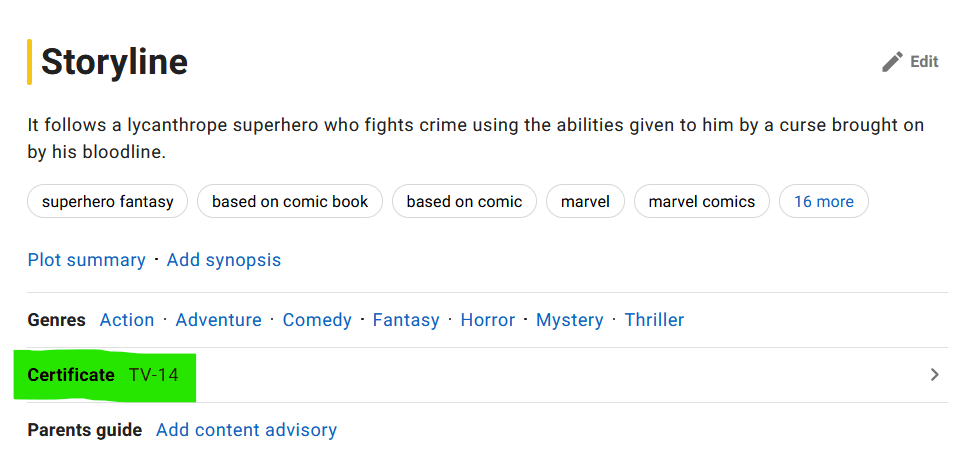Go to the Comedy genre
The image size is (969, 457).
[317, 320]
